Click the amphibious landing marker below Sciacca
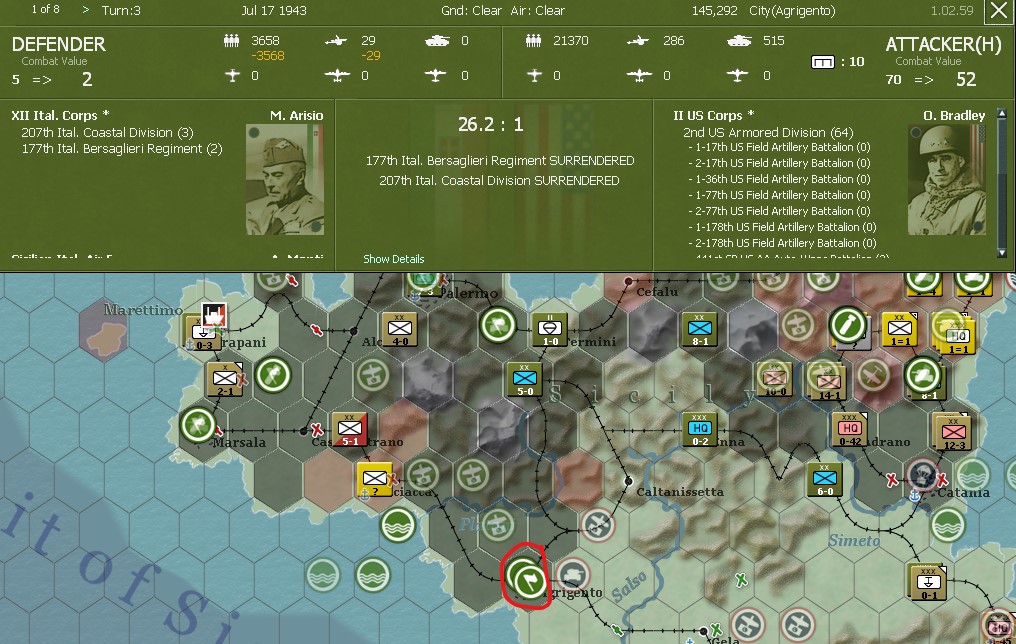 click(397, 525)
